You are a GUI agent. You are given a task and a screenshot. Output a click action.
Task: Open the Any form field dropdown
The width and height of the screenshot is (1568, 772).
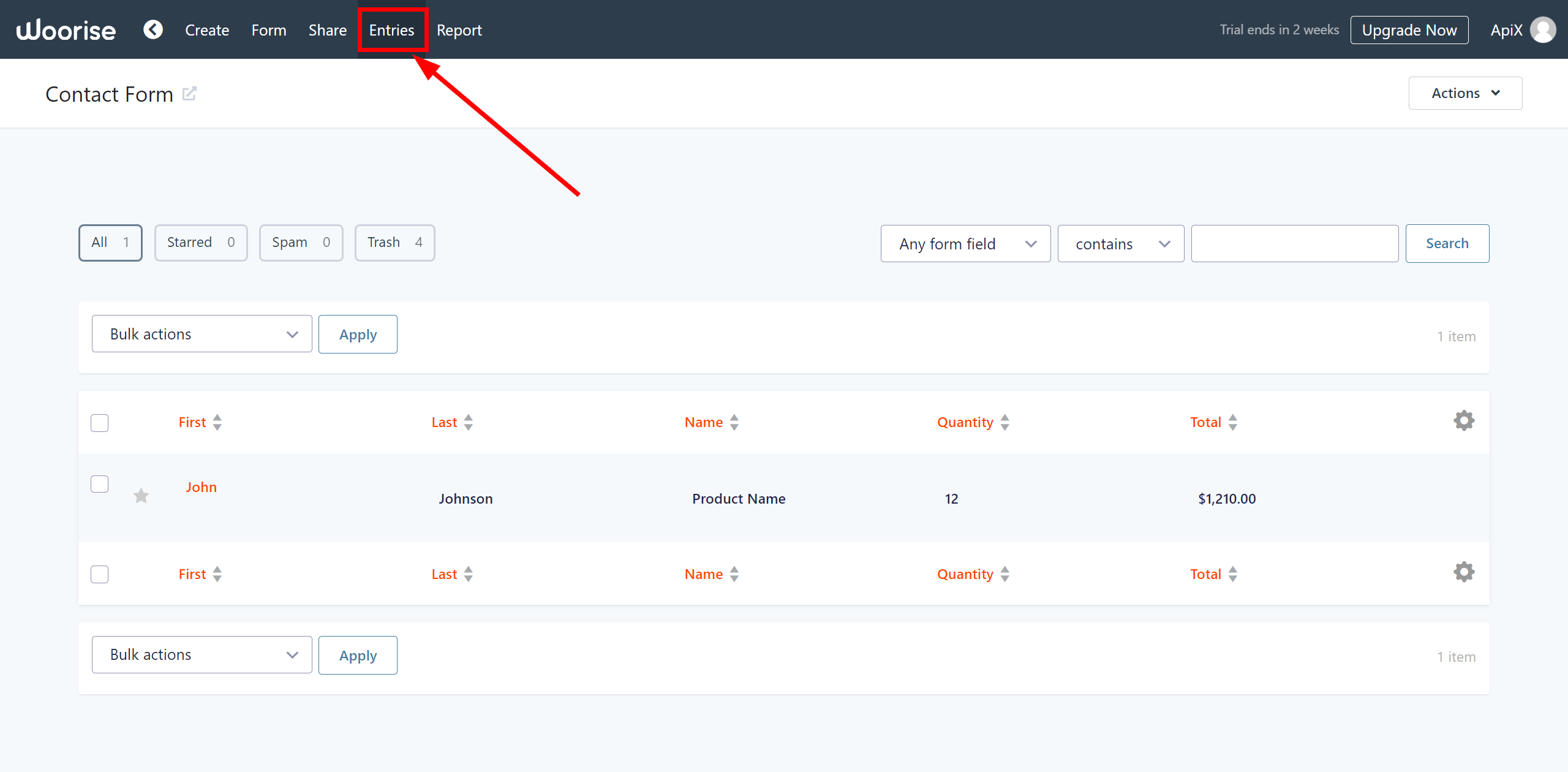click(x=965, y=244)
